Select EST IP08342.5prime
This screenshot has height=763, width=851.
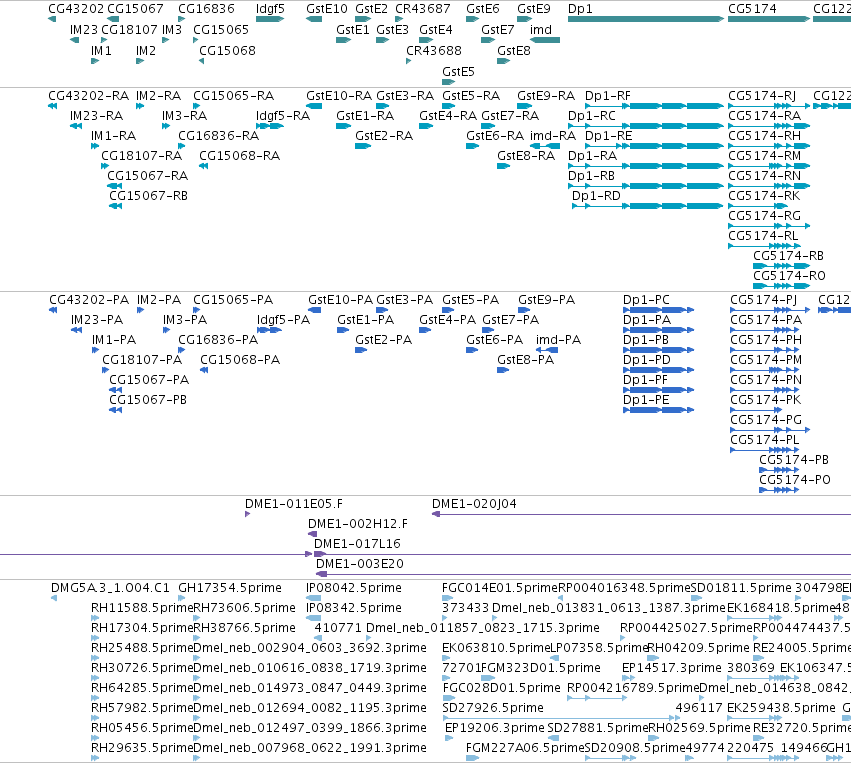point(354,607)
